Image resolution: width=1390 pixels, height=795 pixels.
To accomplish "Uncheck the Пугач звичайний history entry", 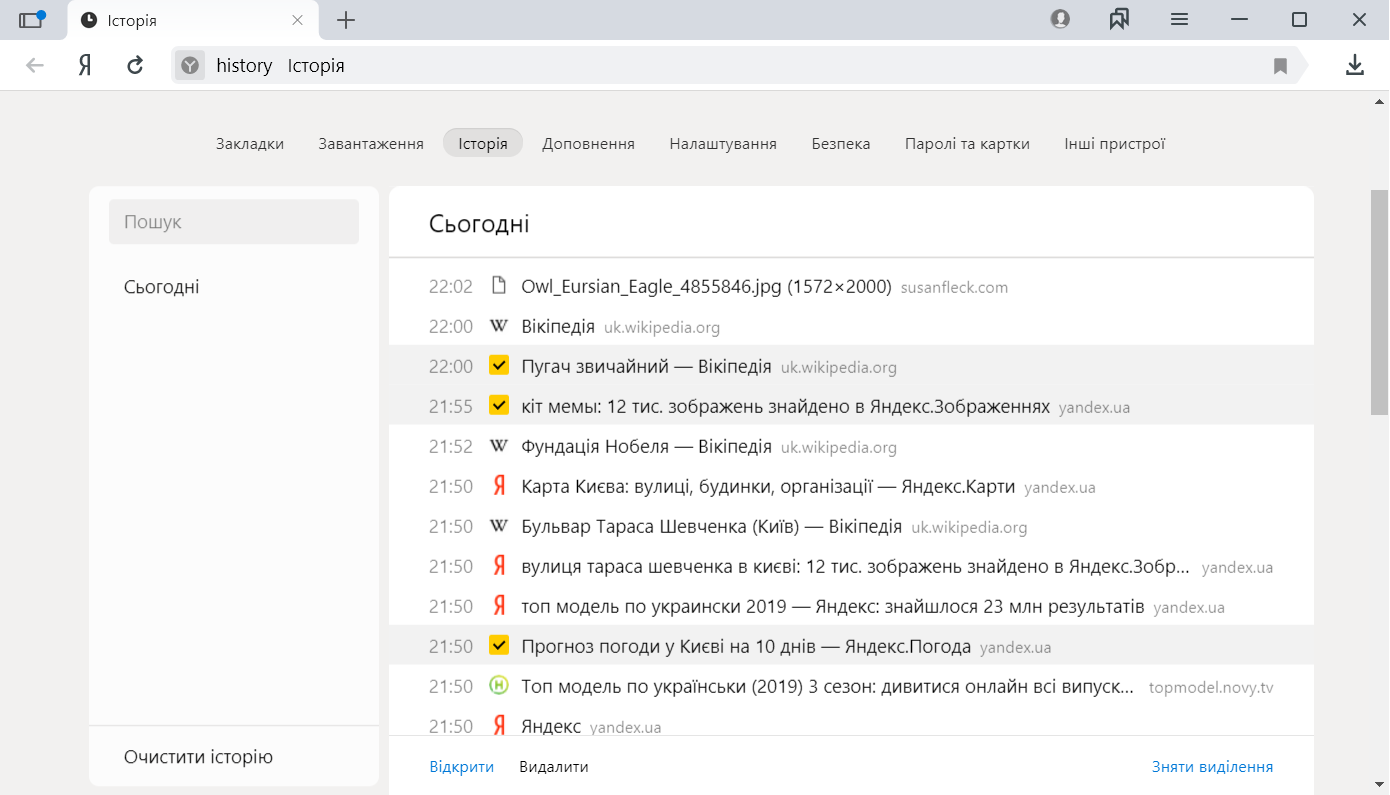I will (499, 366).
